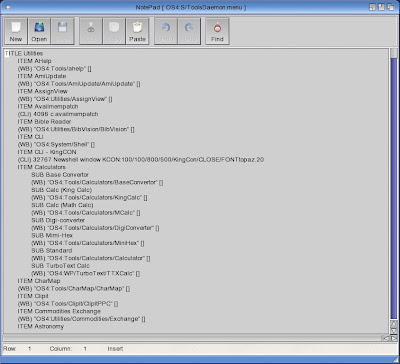Click the line ITEM AmiUpdate
This screenshot has width=400, height=364.
click(x=42, y=76)
